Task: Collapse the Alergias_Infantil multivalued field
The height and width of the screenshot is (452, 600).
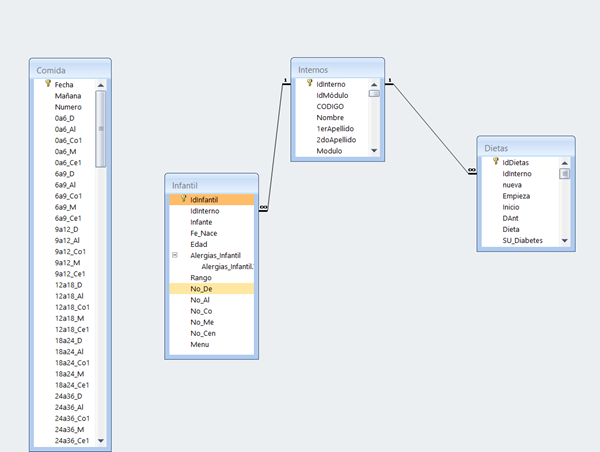Action: tap(175, 256)
